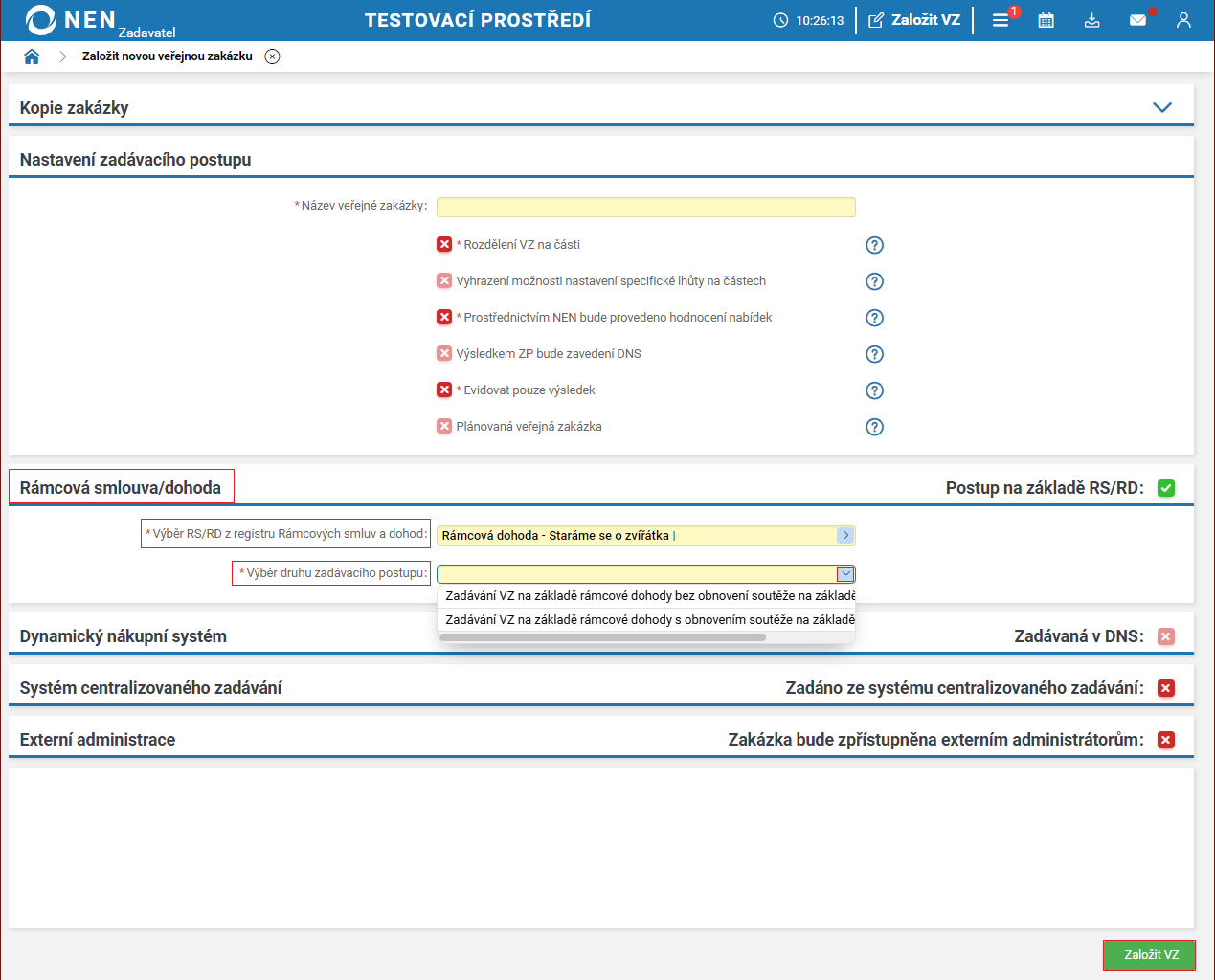Toggle Rozdělení VZ na části checkbox
1215x980 pixels.
pos(444,244)
